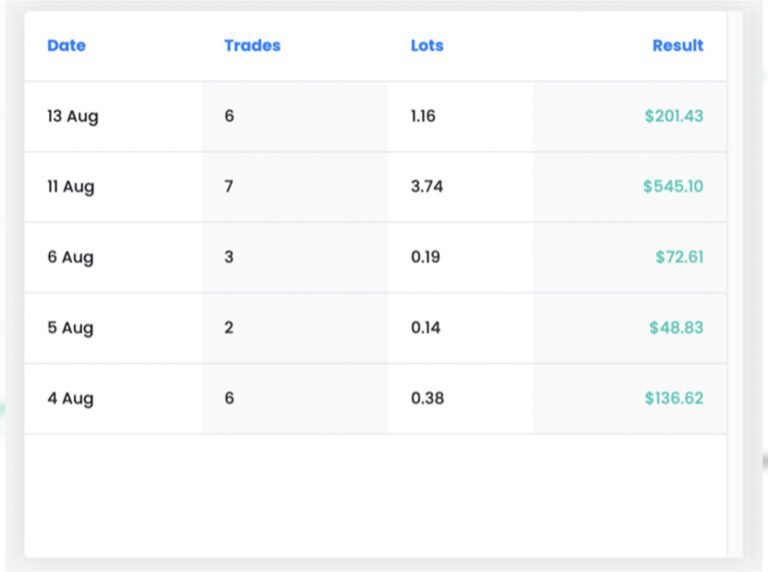
Task: Open the $545.10 result
Action: pyautogui.click(x=673, y=187)
